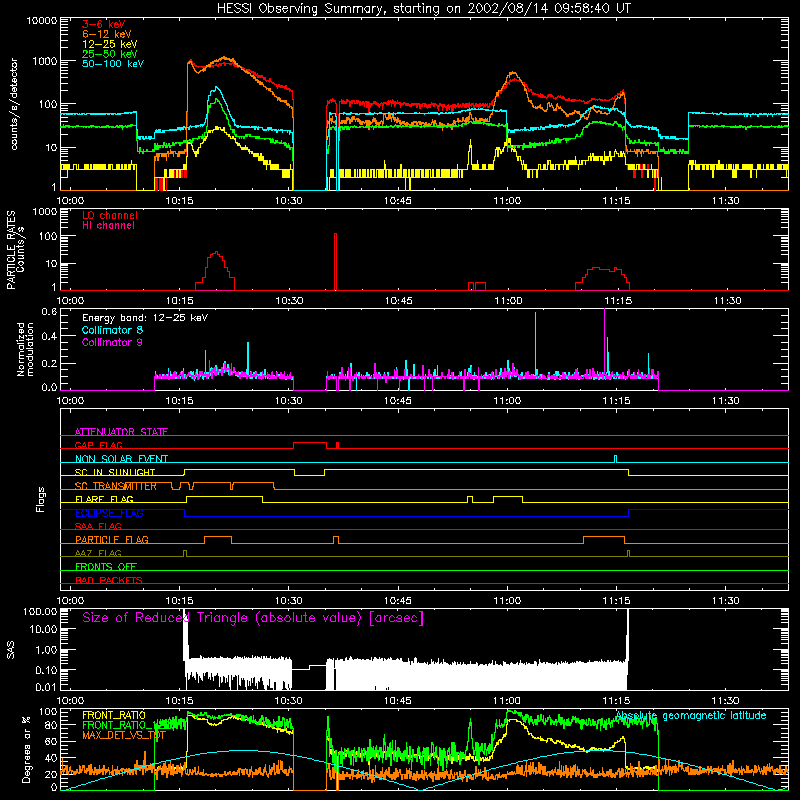
Task: Click the counts/s/detector axis label
Action: click(14, 104)
